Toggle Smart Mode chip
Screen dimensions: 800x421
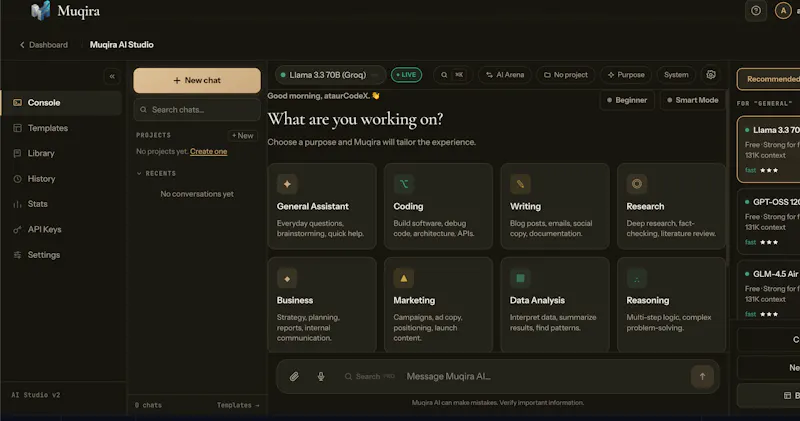click(x=693, y=100)
